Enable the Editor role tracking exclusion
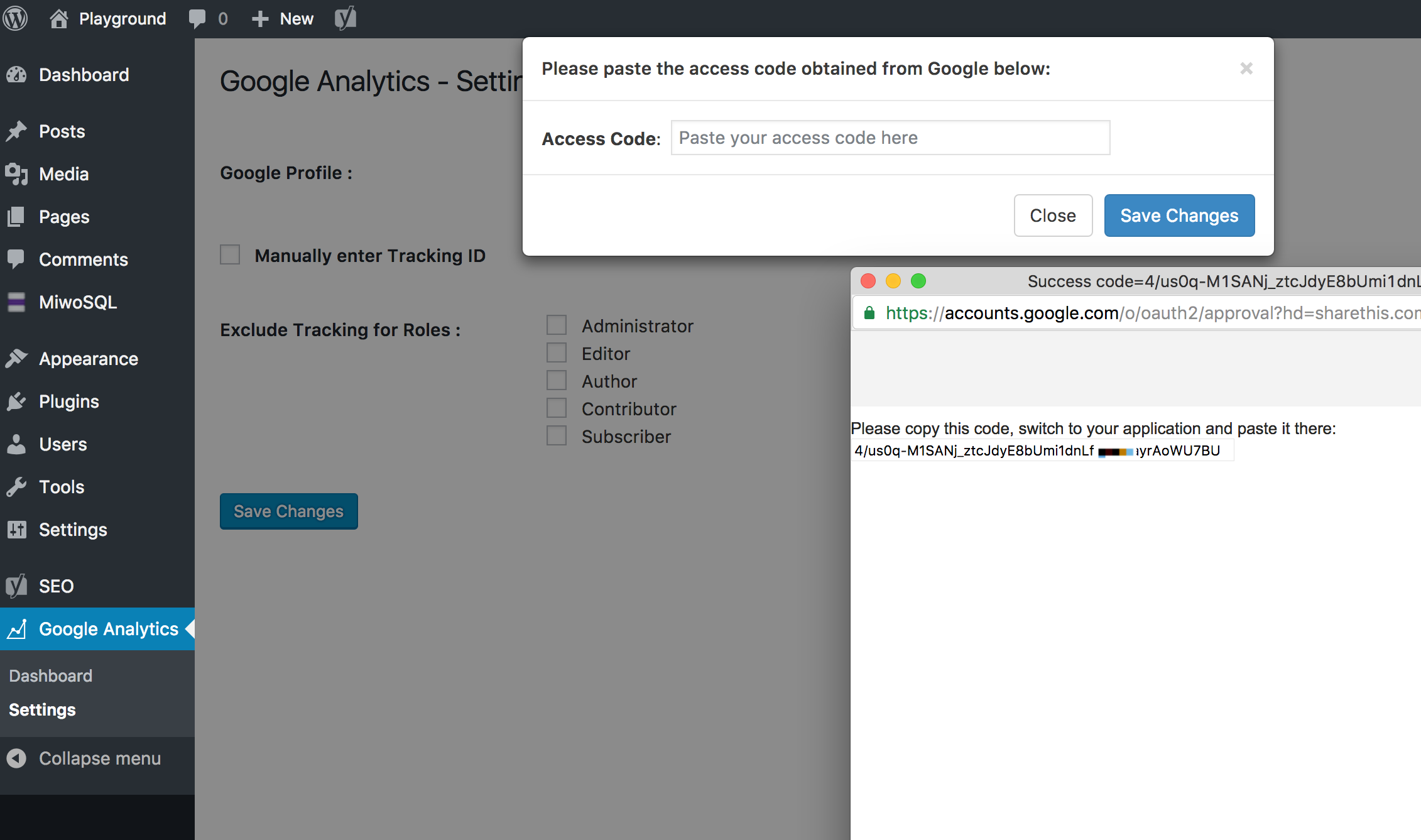The image size is (1421, 840). 557,352
